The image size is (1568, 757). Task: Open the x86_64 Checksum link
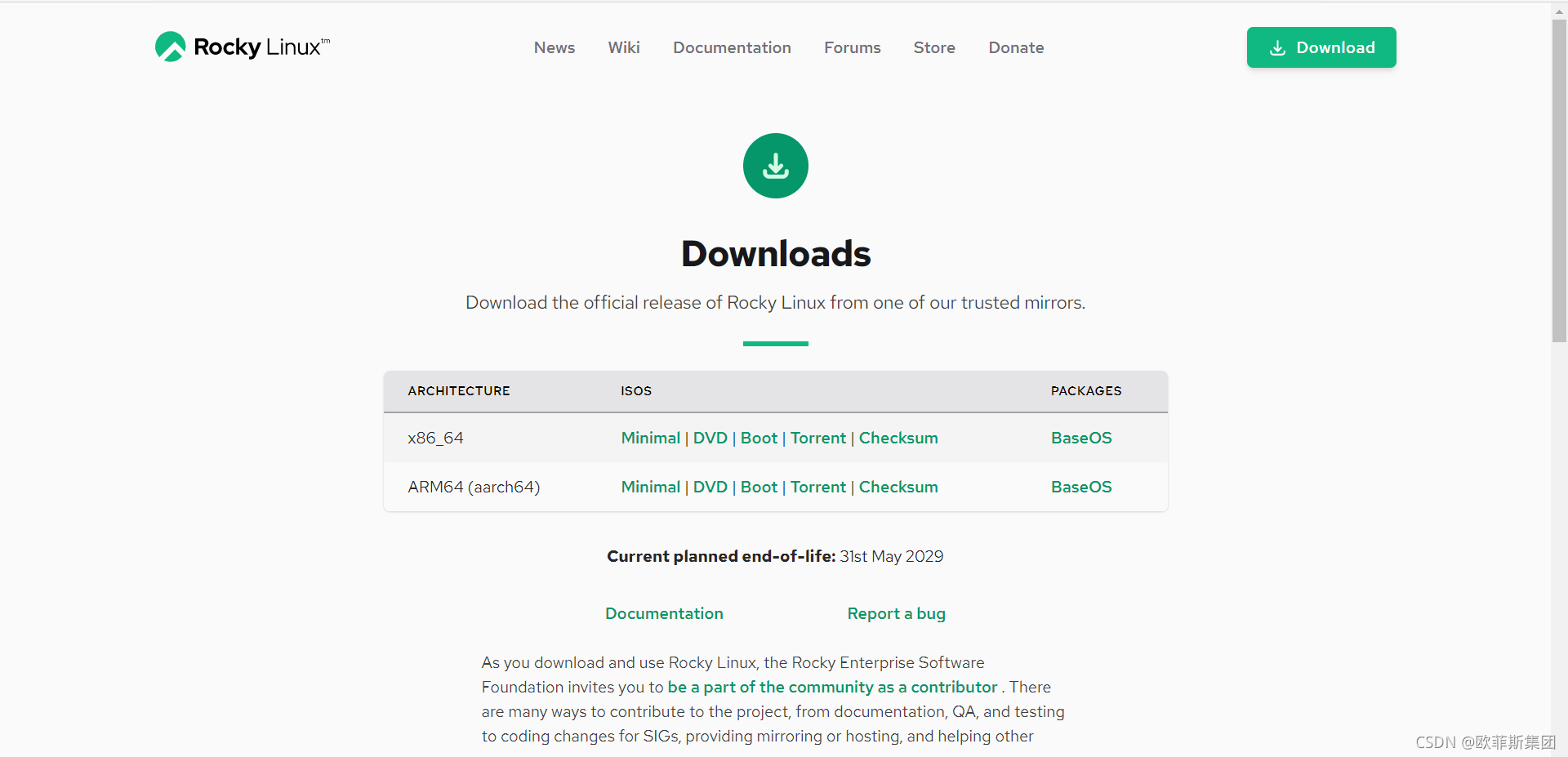[898, 438]
